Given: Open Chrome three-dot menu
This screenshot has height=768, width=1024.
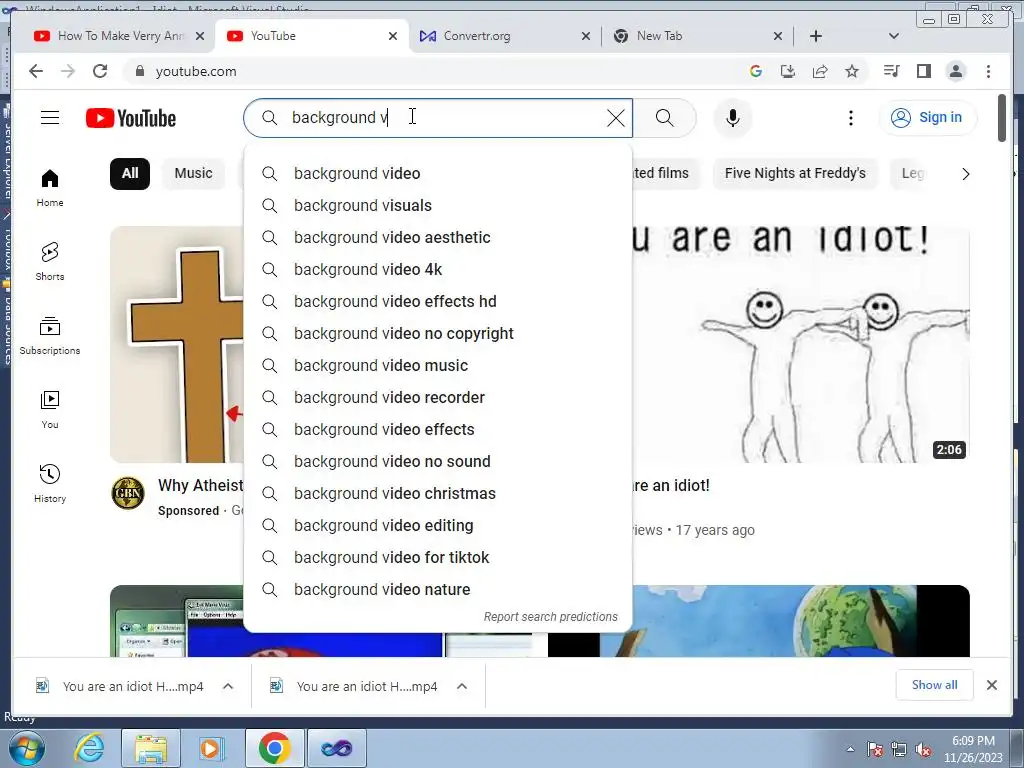Looking at the screenshot, I should point(988,71).
